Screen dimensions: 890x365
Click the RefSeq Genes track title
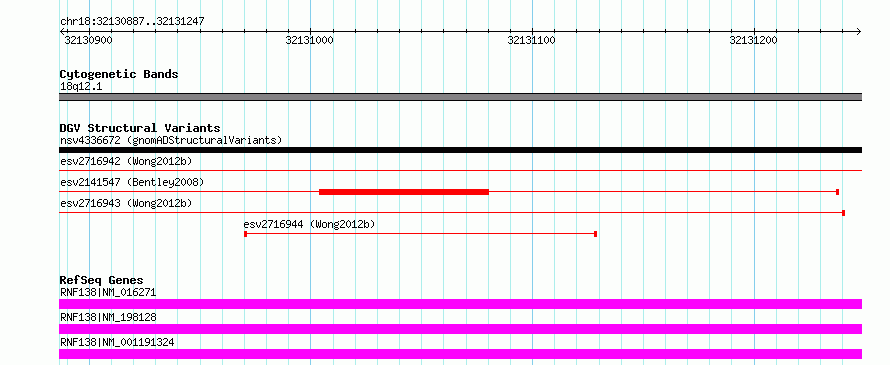101,280
